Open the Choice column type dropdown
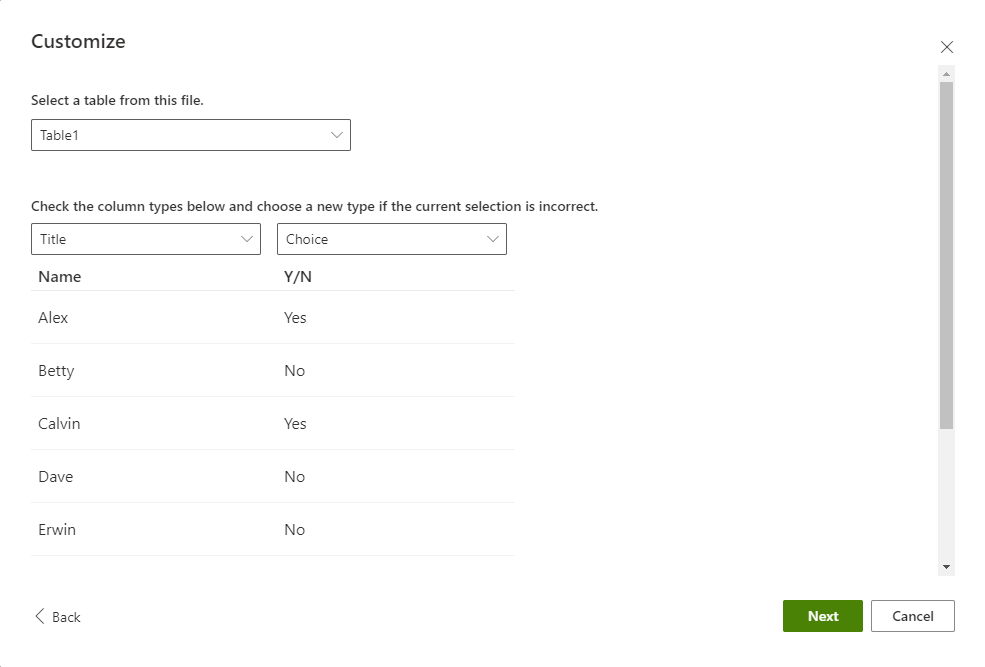The width and height of the screenshot is (985, 667). [x=392, y=239]
